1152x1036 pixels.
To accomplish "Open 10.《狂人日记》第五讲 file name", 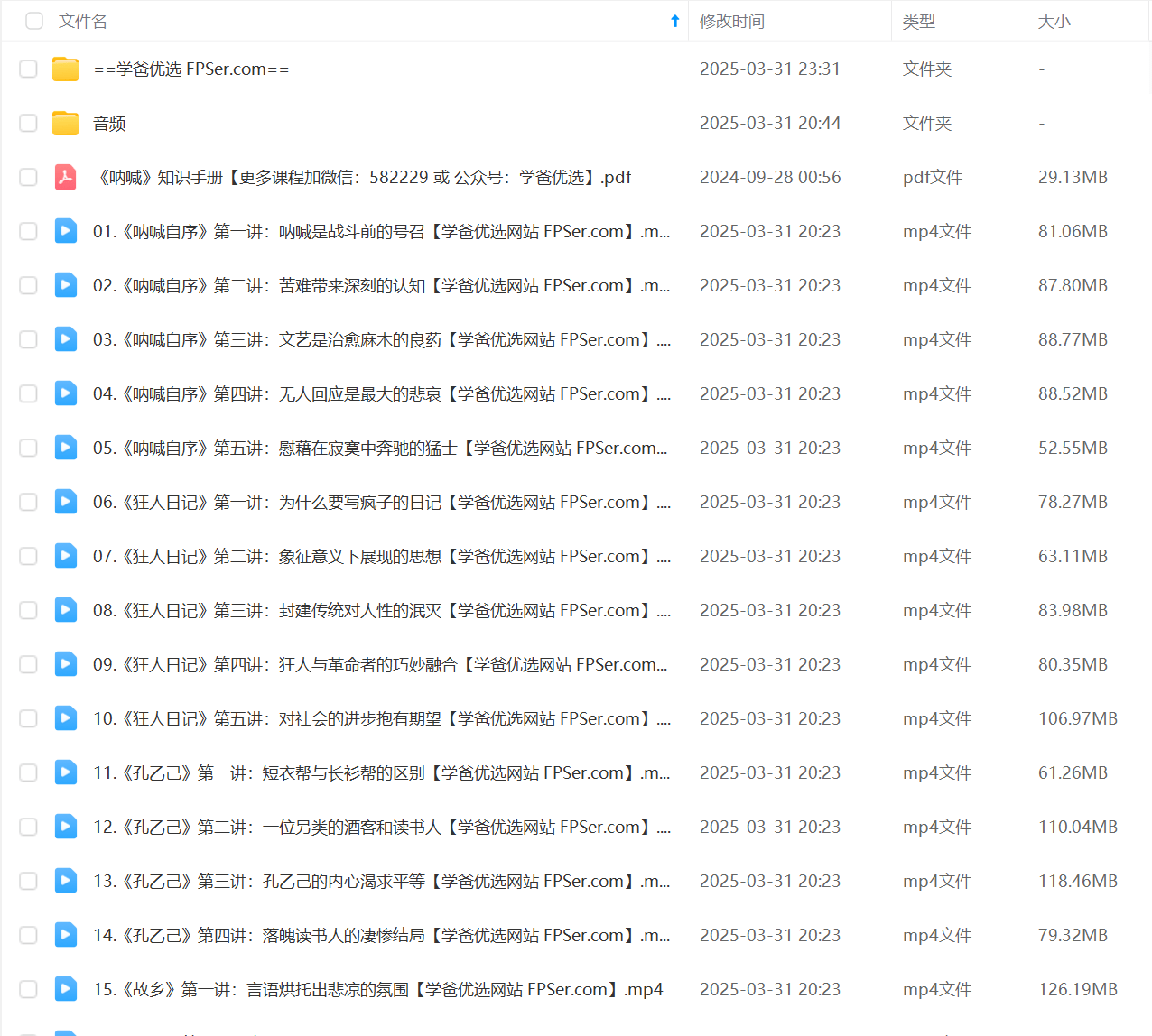I will (382, 718).
